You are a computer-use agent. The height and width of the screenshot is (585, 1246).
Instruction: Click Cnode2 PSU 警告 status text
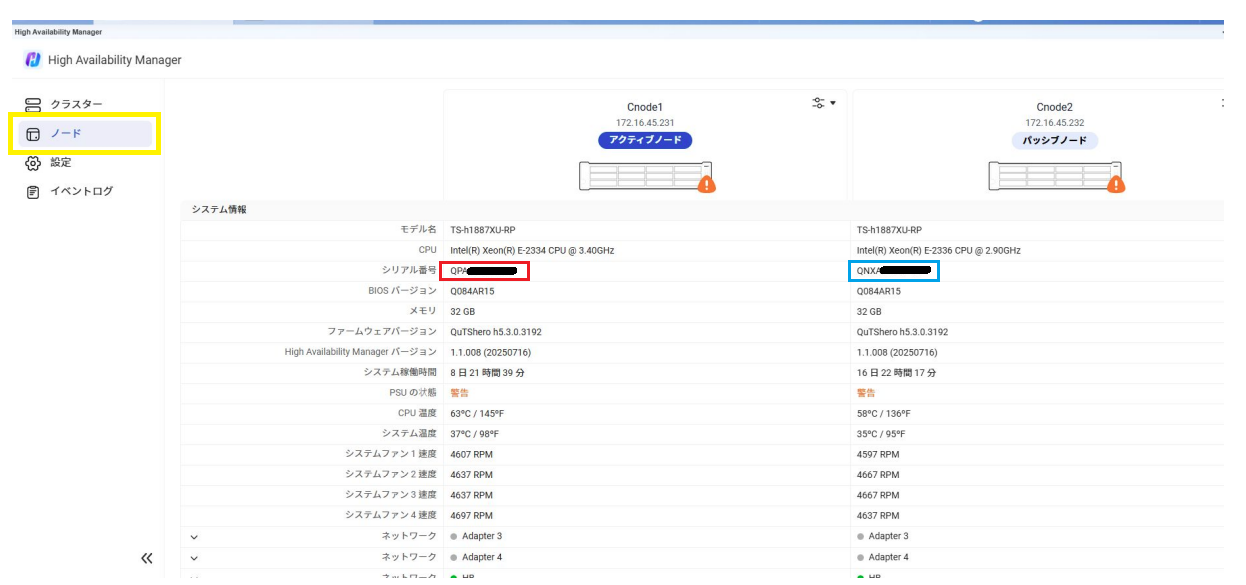coord(866,393)
